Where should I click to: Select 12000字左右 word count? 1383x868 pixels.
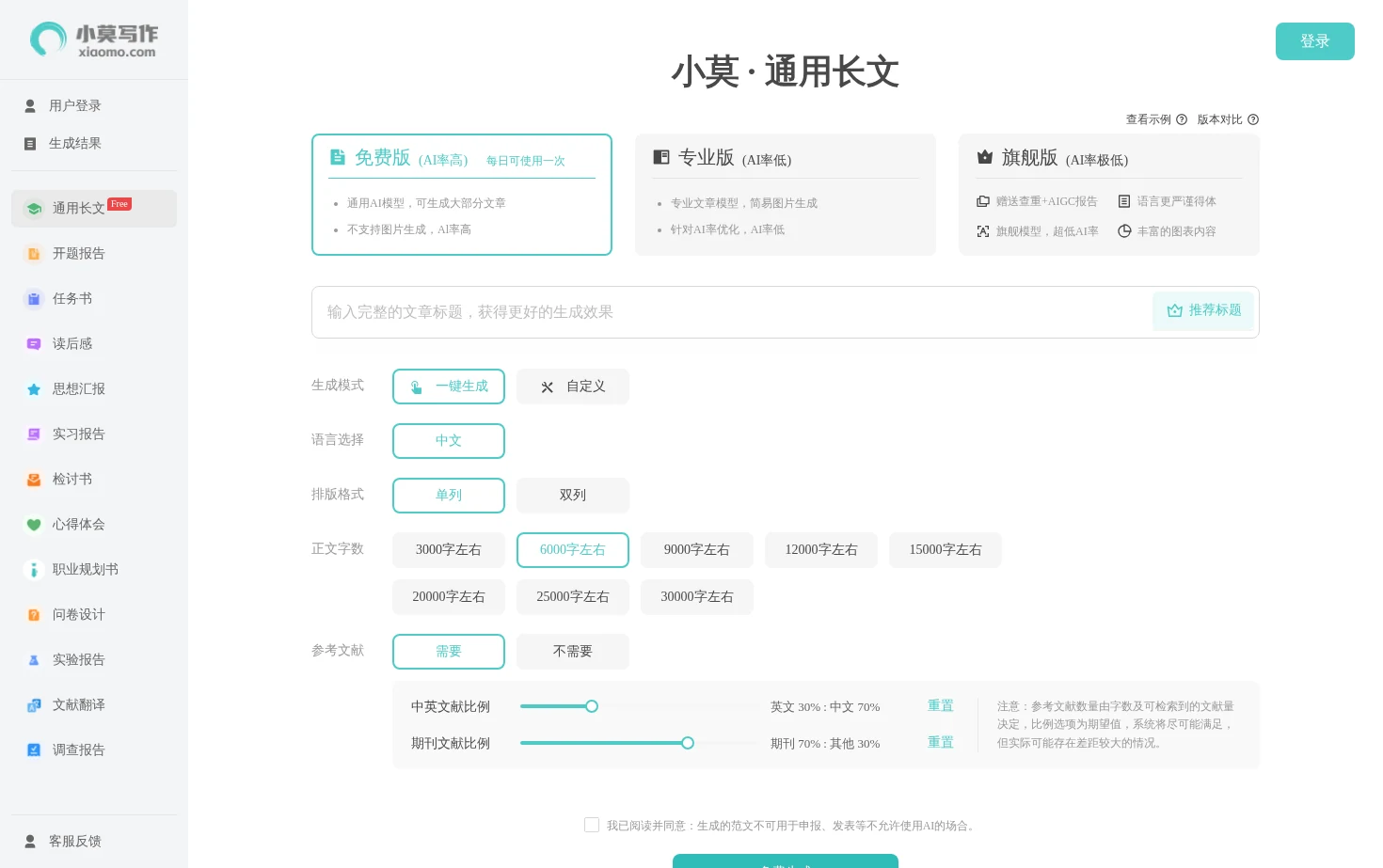(821, 550)
